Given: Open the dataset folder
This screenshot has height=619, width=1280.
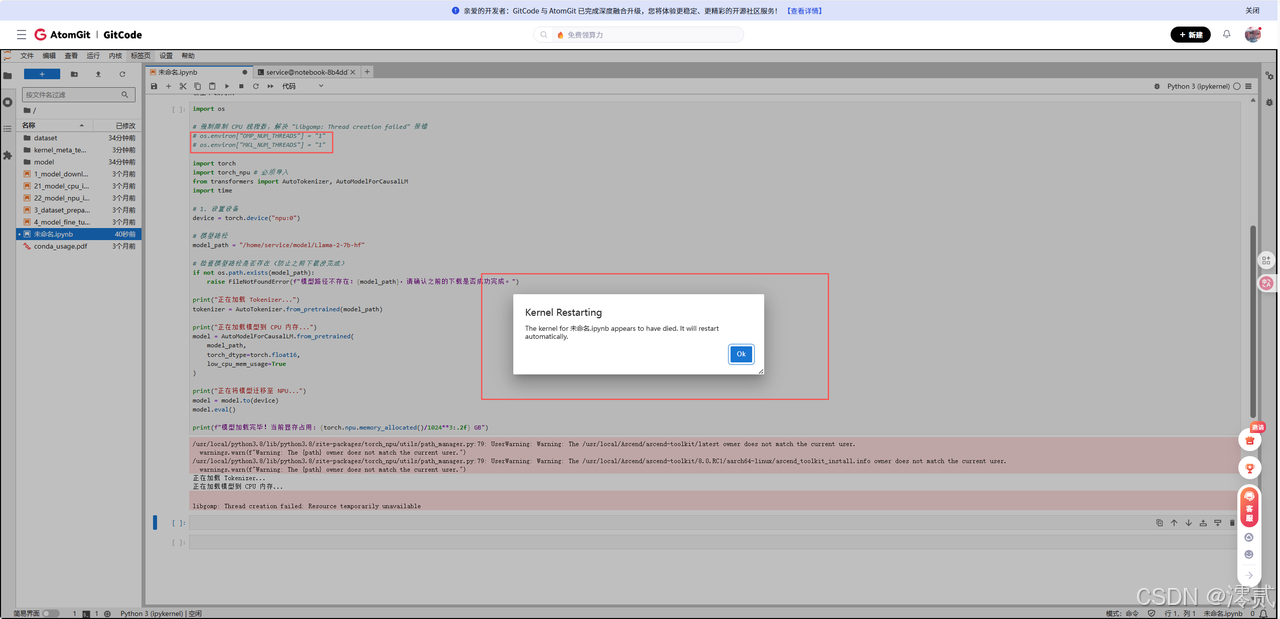Looking at the screenshot, I should click(80, 138).
